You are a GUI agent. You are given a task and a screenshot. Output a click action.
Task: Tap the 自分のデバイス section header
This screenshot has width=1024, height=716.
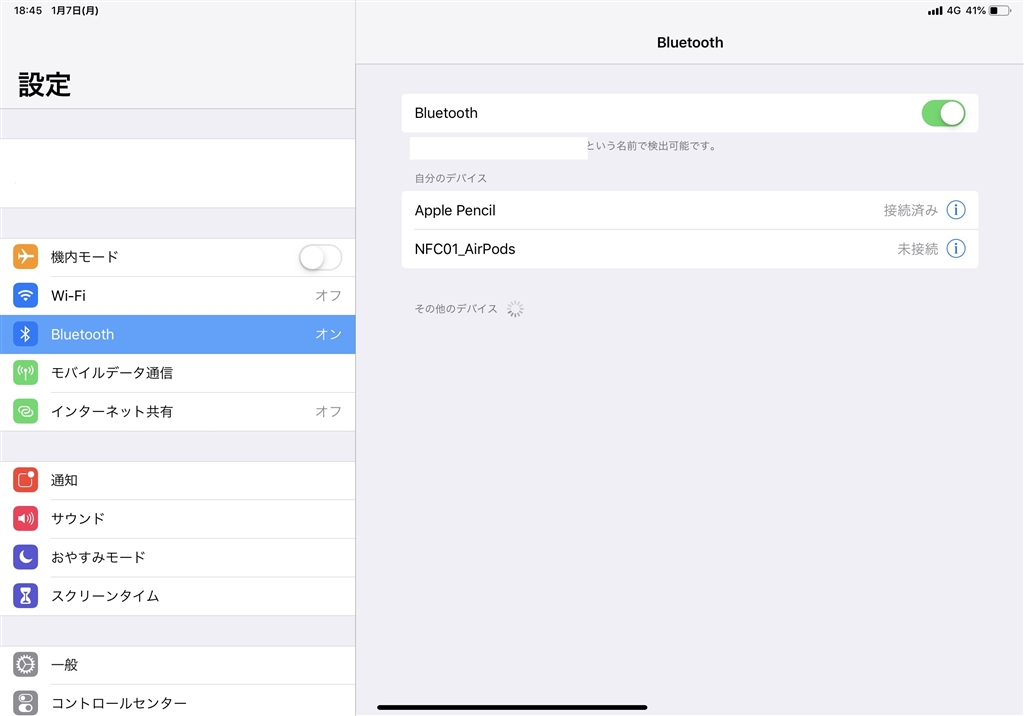(x=451, y=178)
